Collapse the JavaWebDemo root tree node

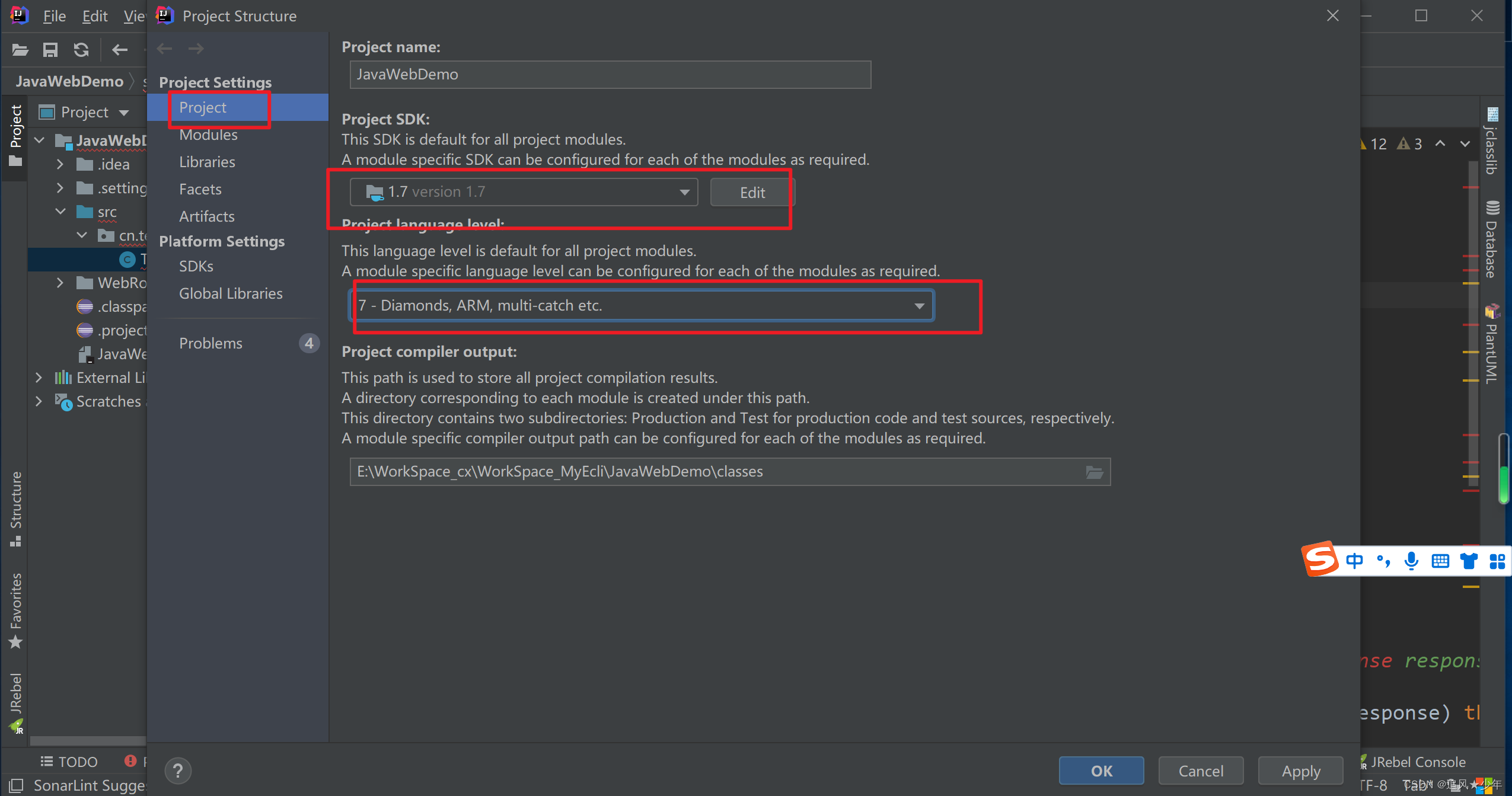click(x=40, y=140)
